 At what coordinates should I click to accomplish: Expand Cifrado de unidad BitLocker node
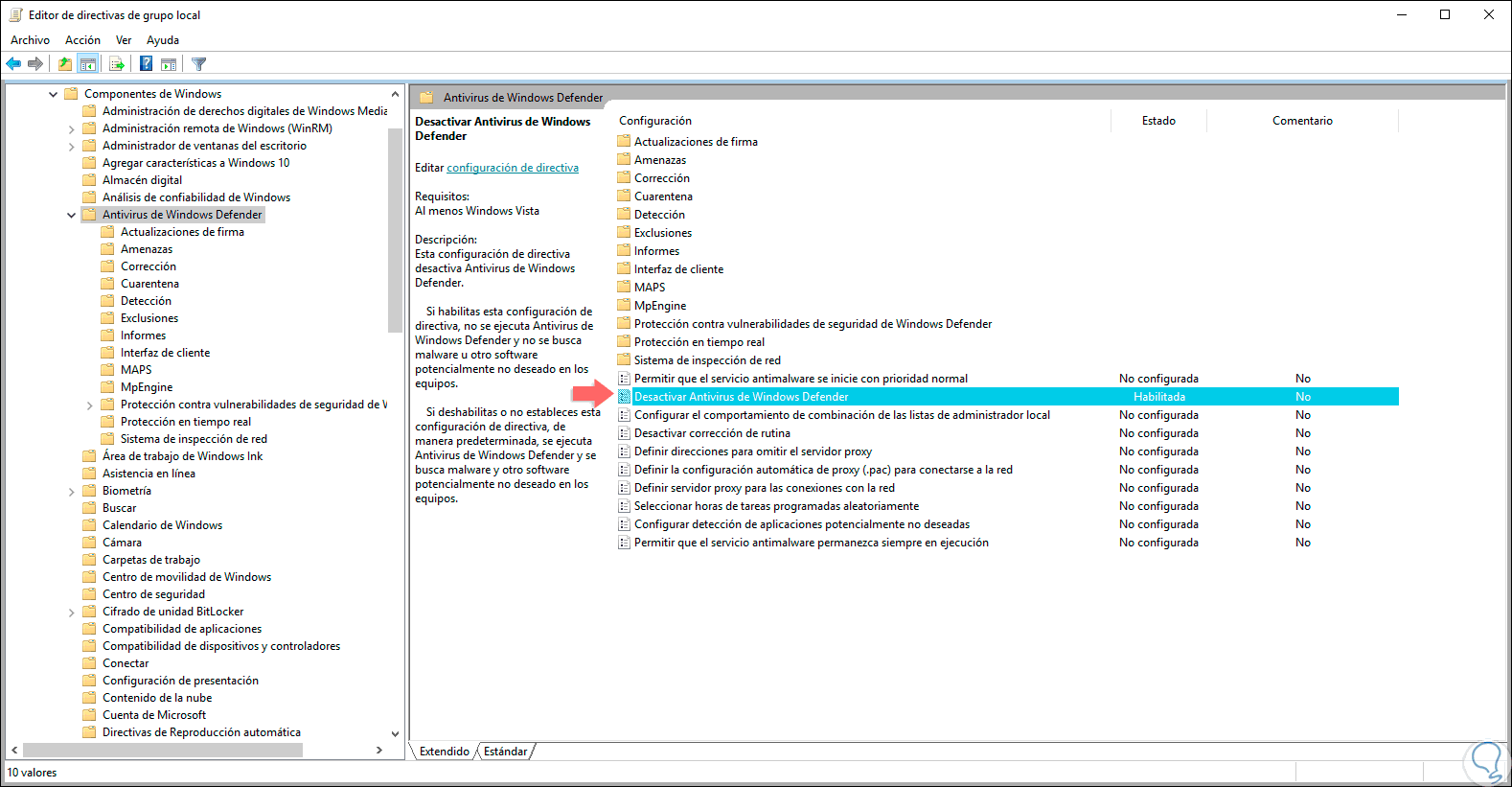[x=72, y=612]
